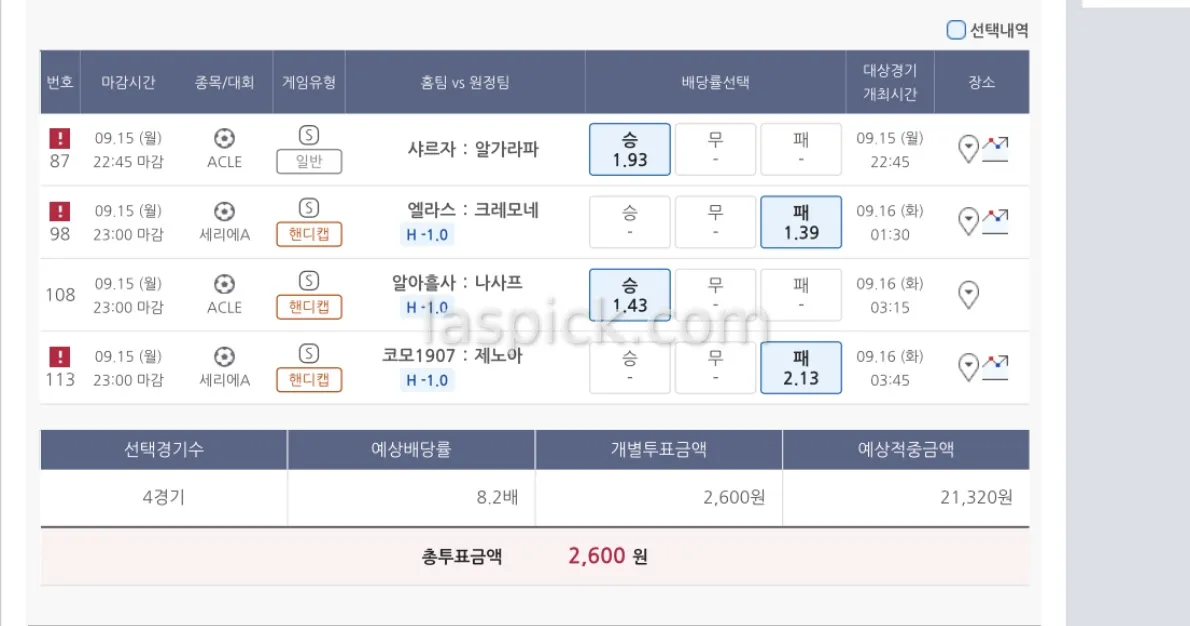Image resolution: width=1190 pixels, height=626 pixels.
Task: Click soccer ball icon in match 98 row
Action: pos(224,211)
